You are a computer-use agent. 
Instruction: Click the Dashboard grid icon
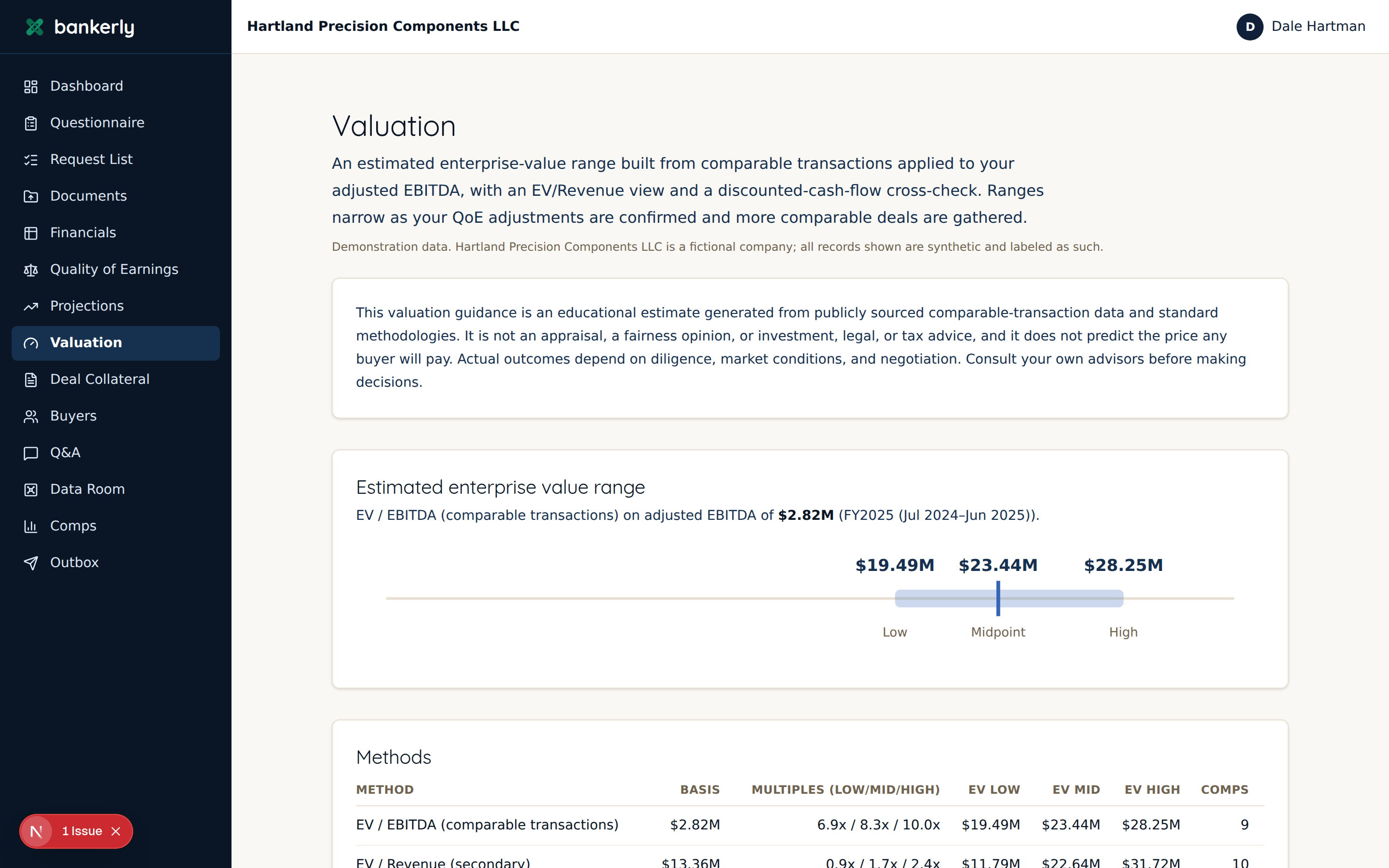(x=31, y=87)
